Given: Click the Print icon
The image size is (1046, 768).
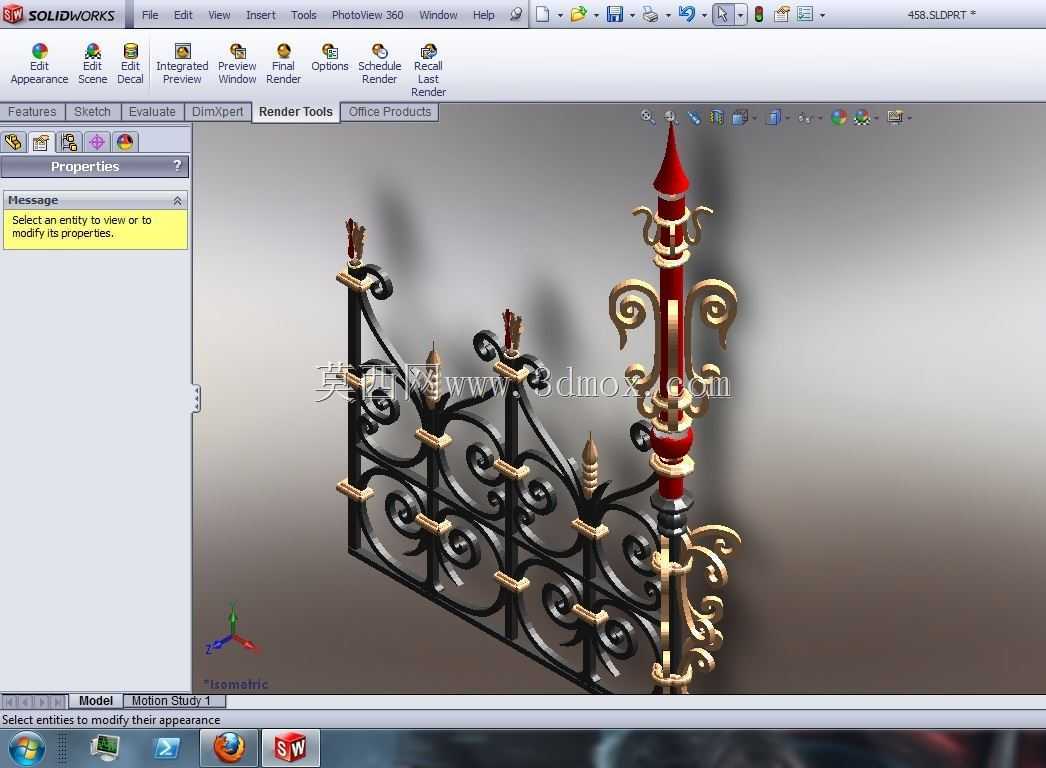Looking at the screenshot, I should pos(650,14).
